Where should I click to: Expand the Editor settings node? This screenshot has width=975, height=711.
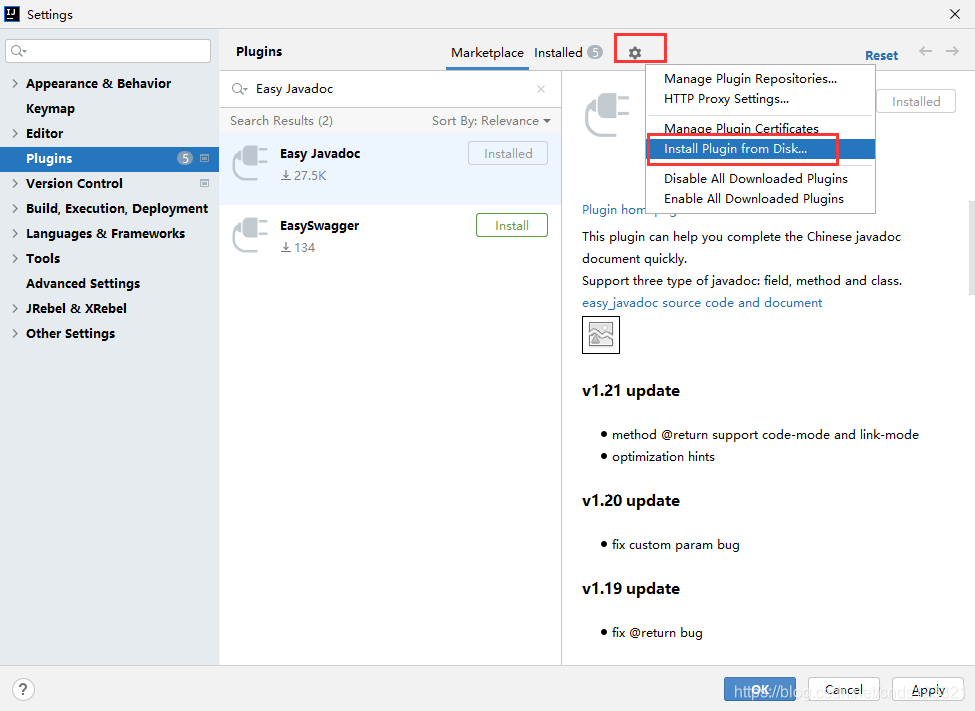[15, 133]
